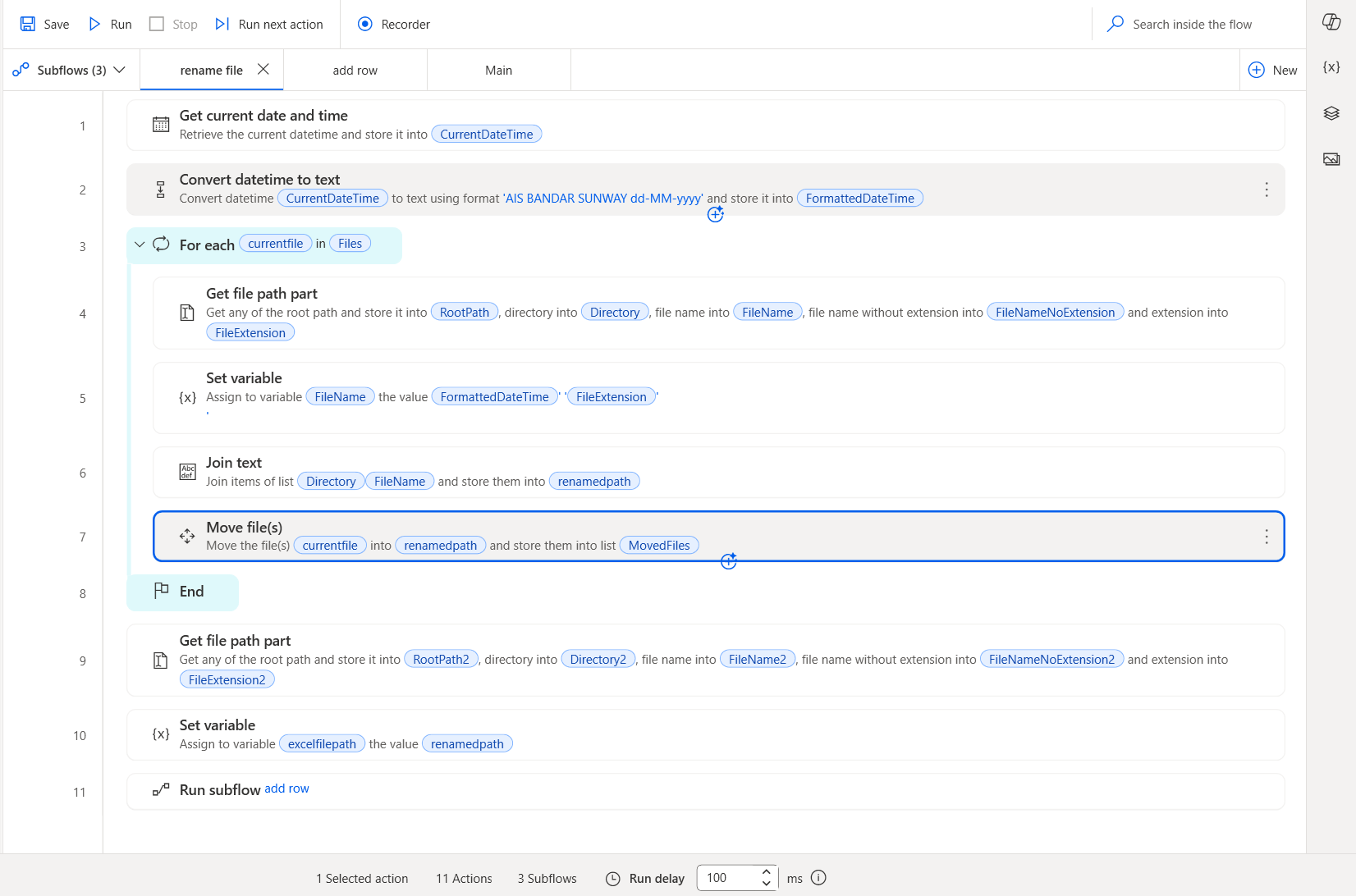Switch to the Main tab
1356x896 pixels.
pos(498,71)
